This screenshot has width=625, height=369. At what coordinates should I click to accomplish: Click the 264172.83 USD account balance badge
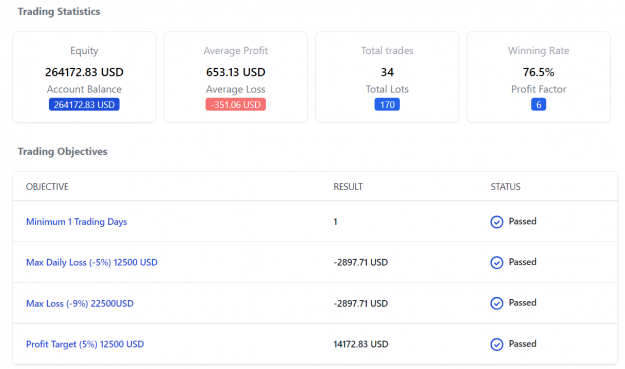click(84, 105)
